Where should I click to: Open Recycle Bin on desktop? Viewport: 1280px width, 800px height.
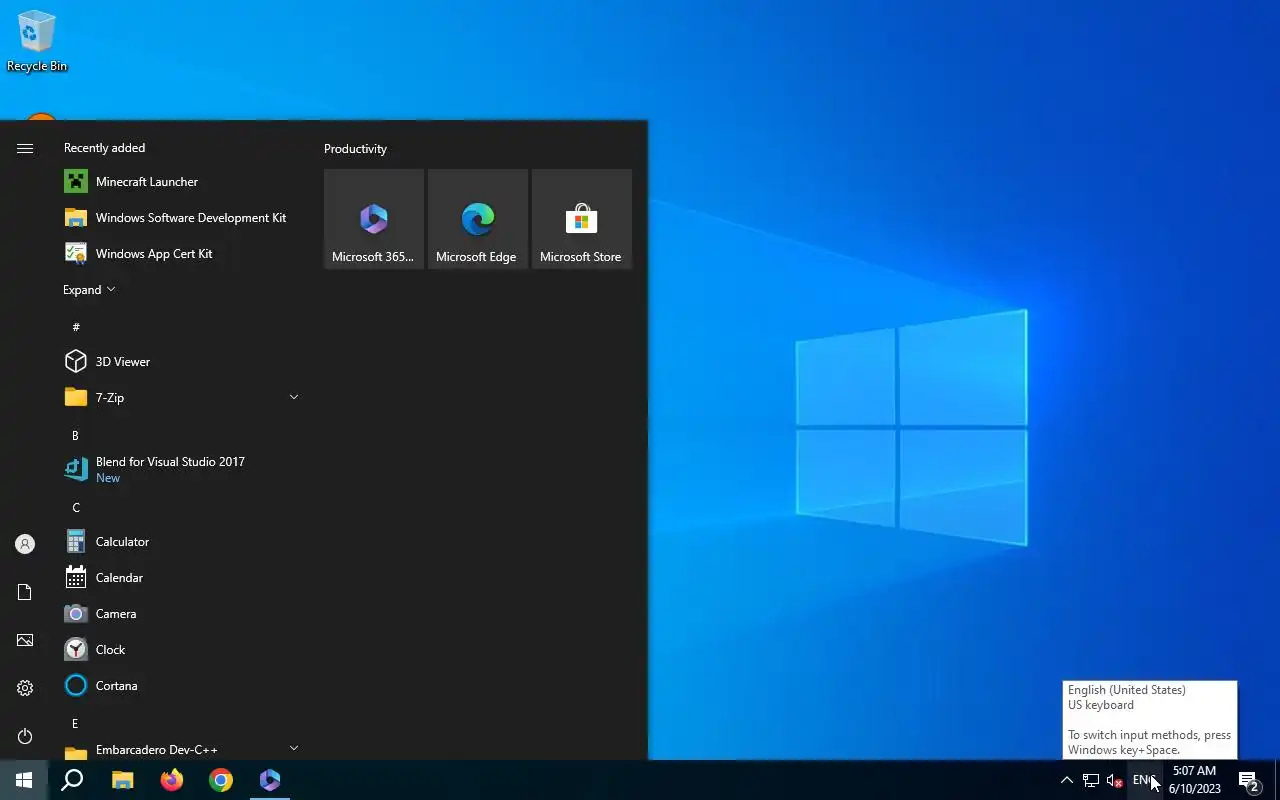pos(37,41)
